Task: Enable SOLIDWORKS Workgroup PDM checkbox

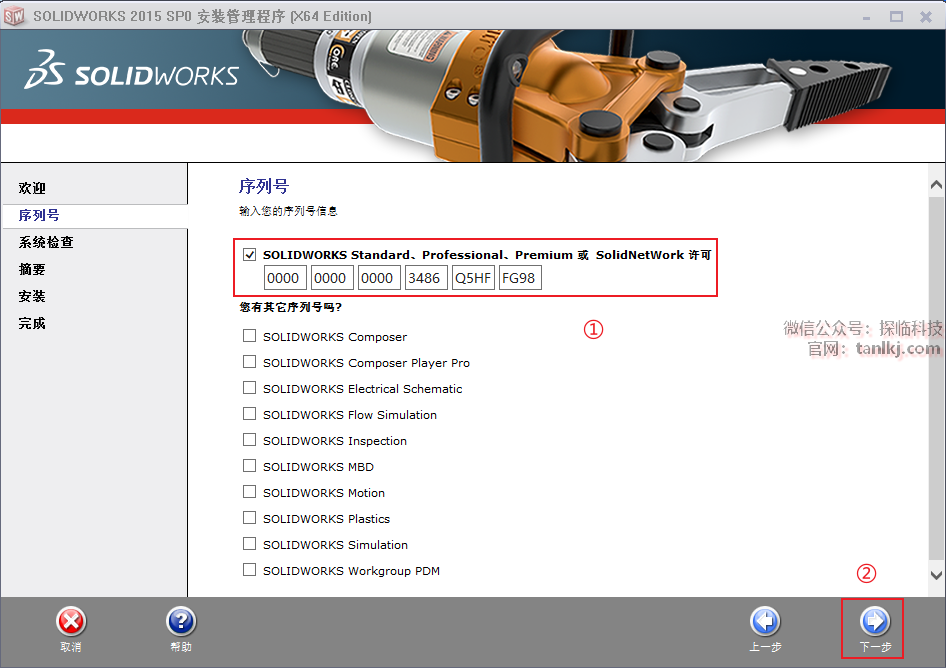Action: 249,570
